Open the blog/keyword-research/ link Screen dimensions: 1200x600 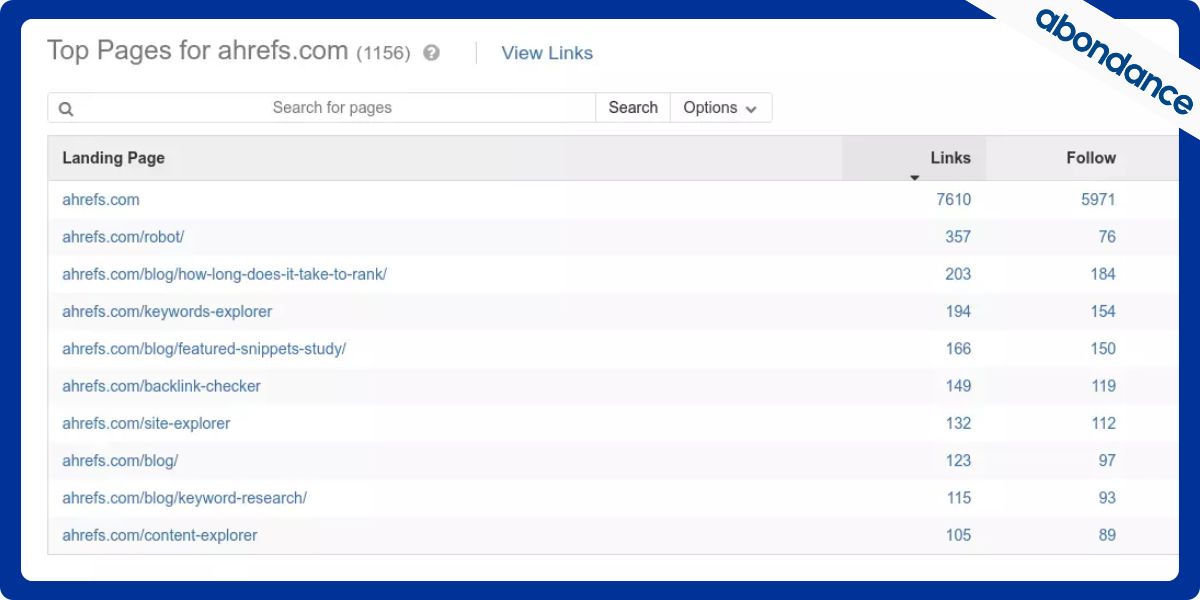click(184, 498)
